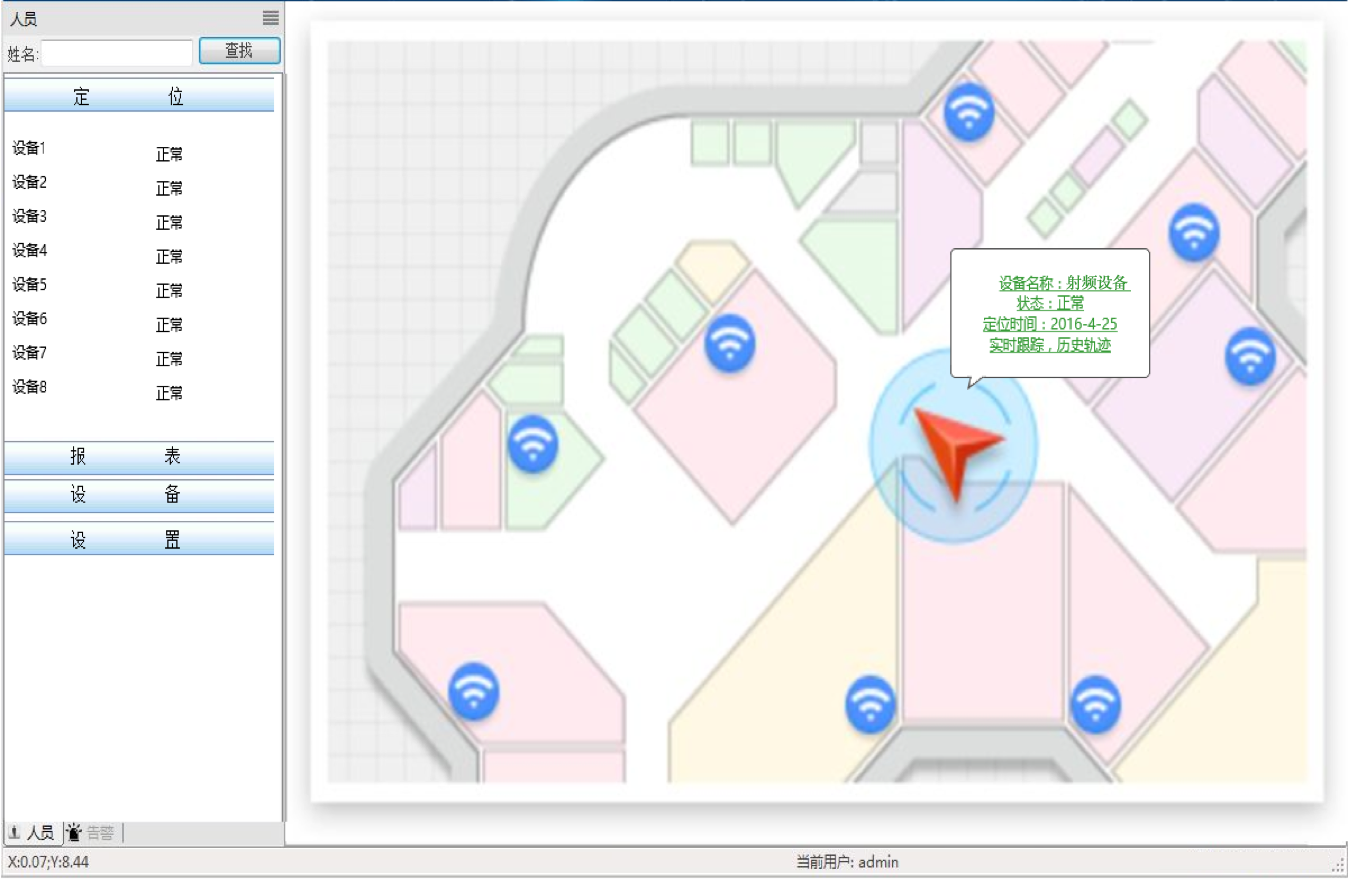Select 设备5 in the device list
The image size is (1348, 882).
click(x=30, y=284)
